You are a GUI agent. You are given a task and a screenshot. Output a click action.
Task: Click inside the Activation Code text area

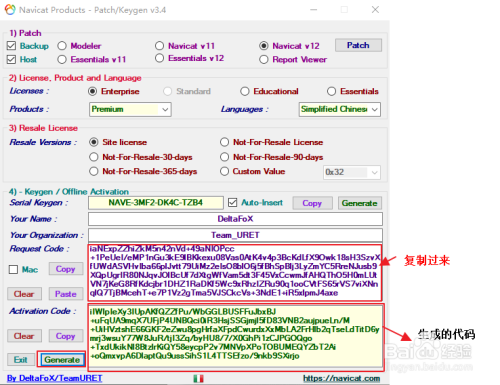pyautogui.click(x=236, y=337)
